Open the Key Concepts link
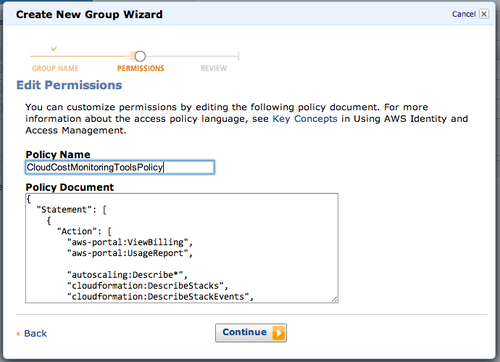Image resolution: width=500 pixels, height=362 pixels. coord(305,119)
